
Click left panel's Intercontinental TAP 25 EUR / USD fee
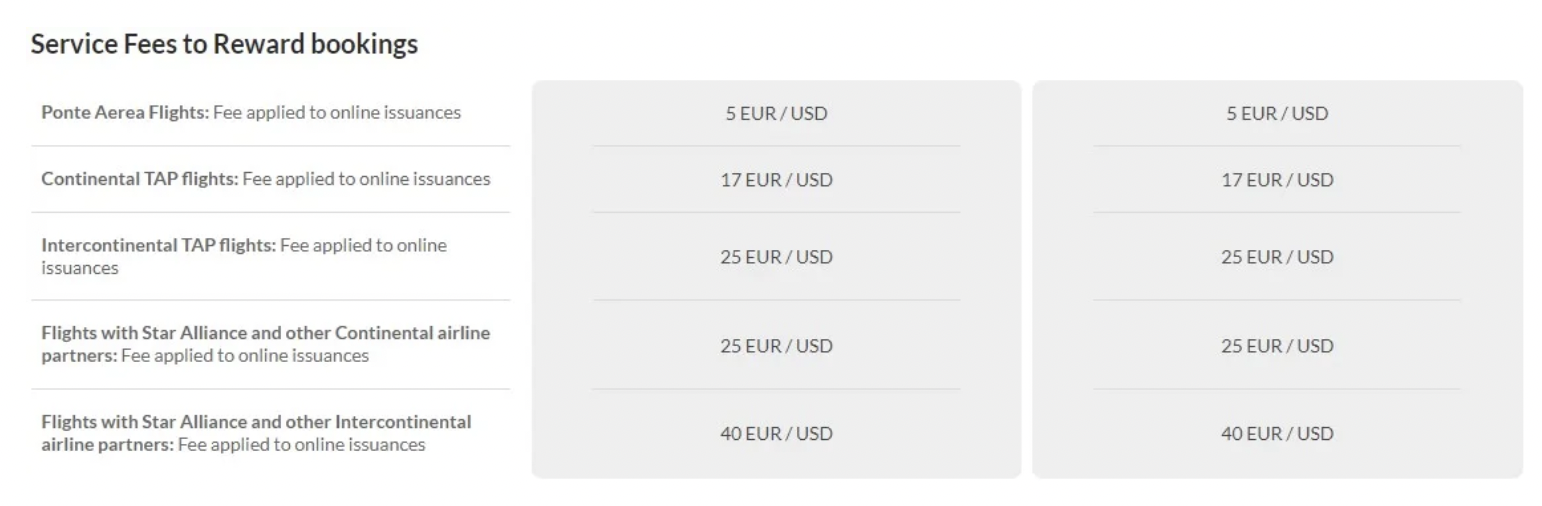tap(776, 257)
